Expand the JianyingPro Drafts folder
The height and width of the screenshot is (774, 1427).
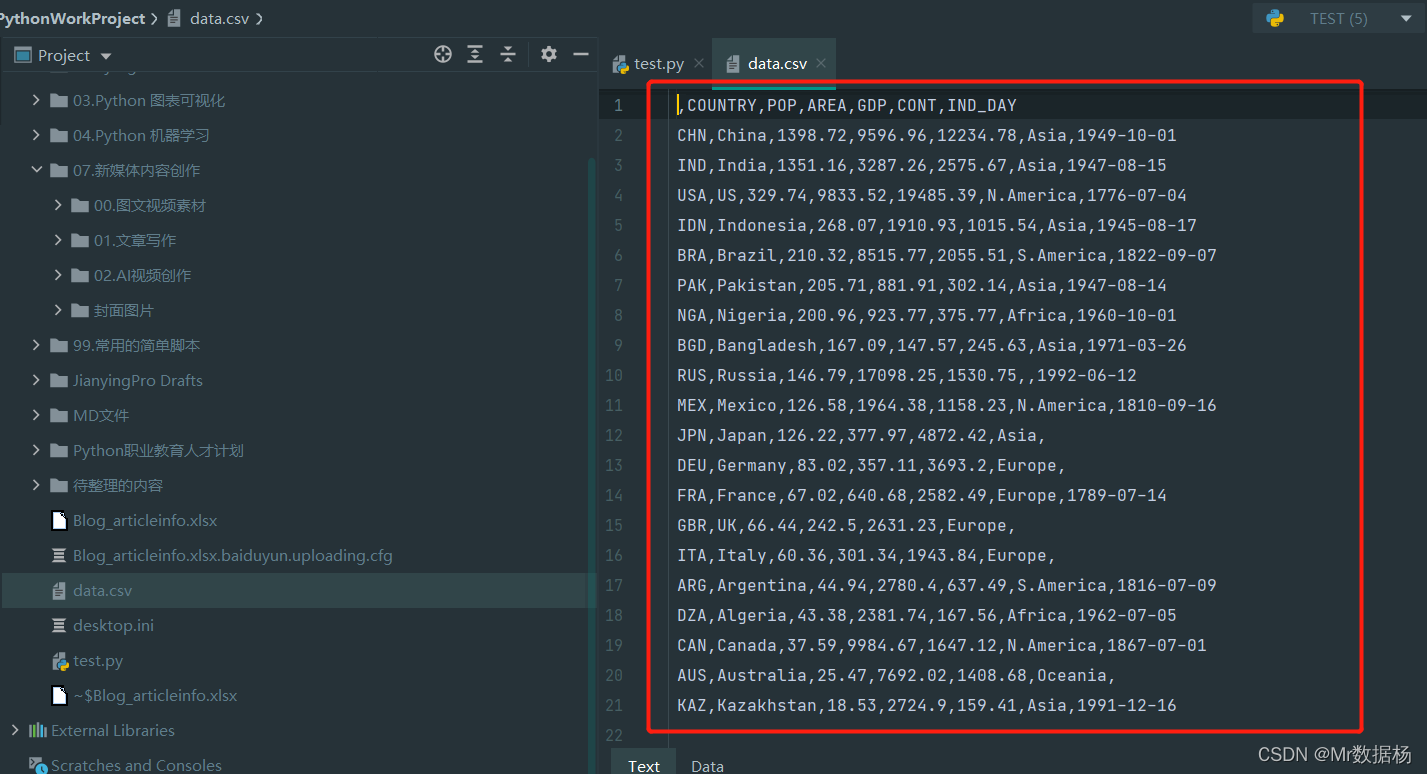tap(37, 380)
